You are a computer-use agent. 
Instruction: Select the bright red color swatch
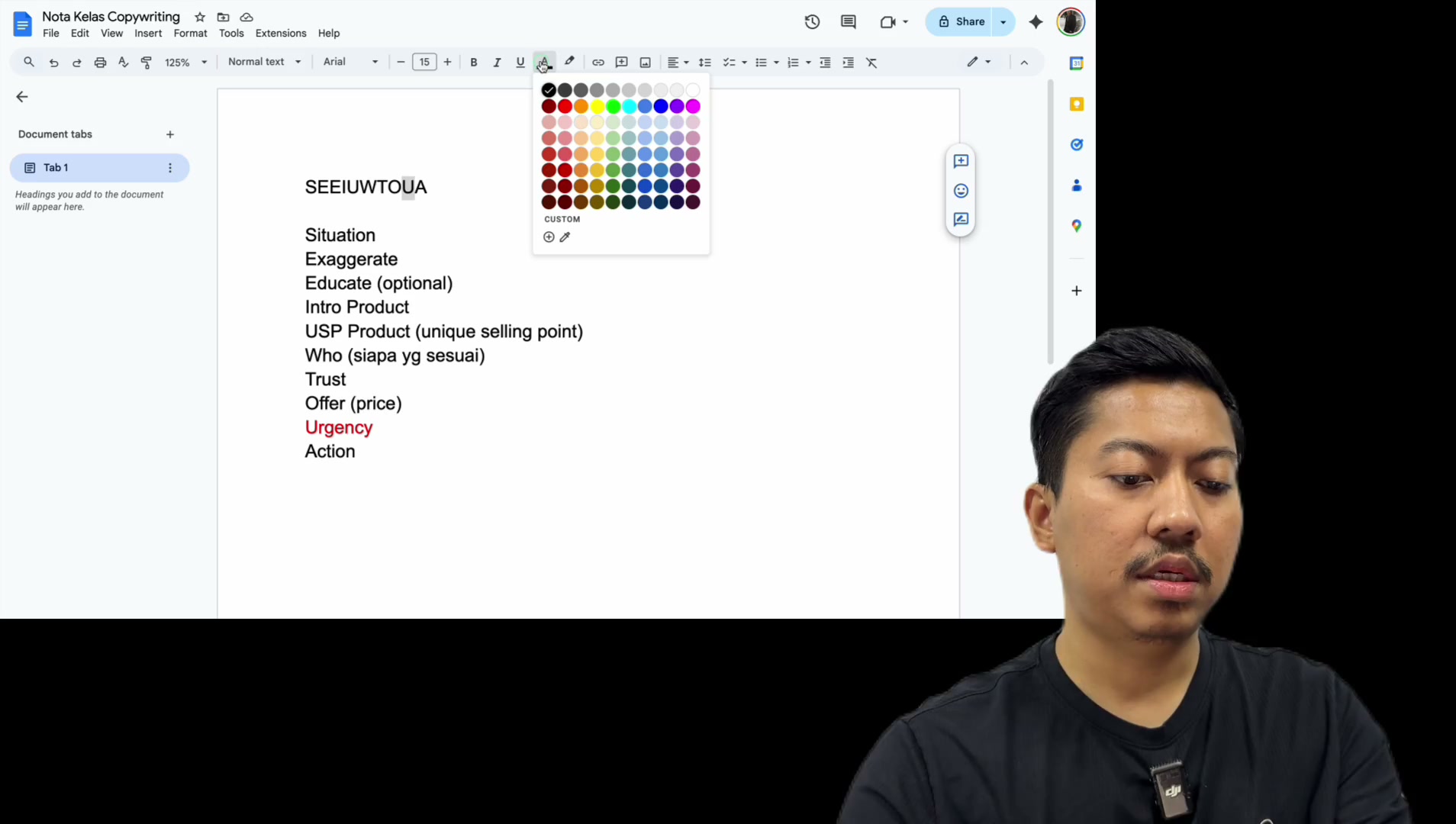tap(565, 106)
